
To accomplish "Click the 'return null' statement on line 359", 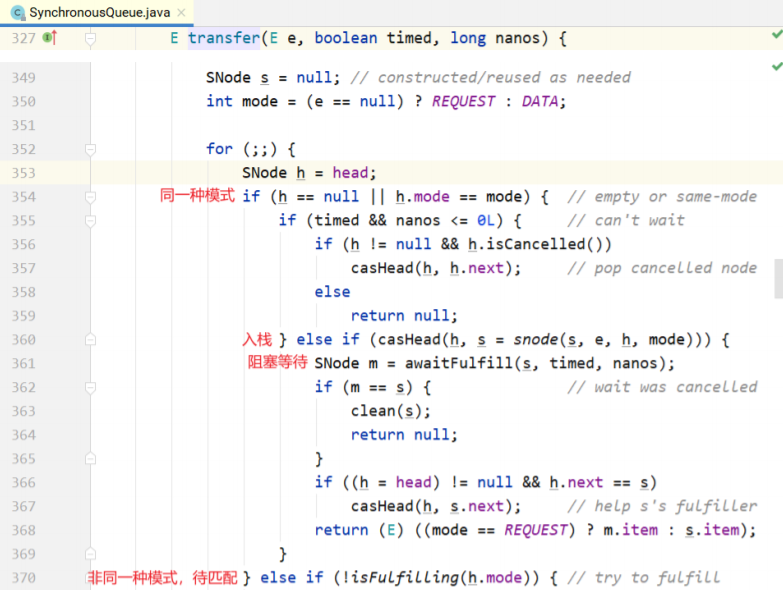I will pos(403,316).
